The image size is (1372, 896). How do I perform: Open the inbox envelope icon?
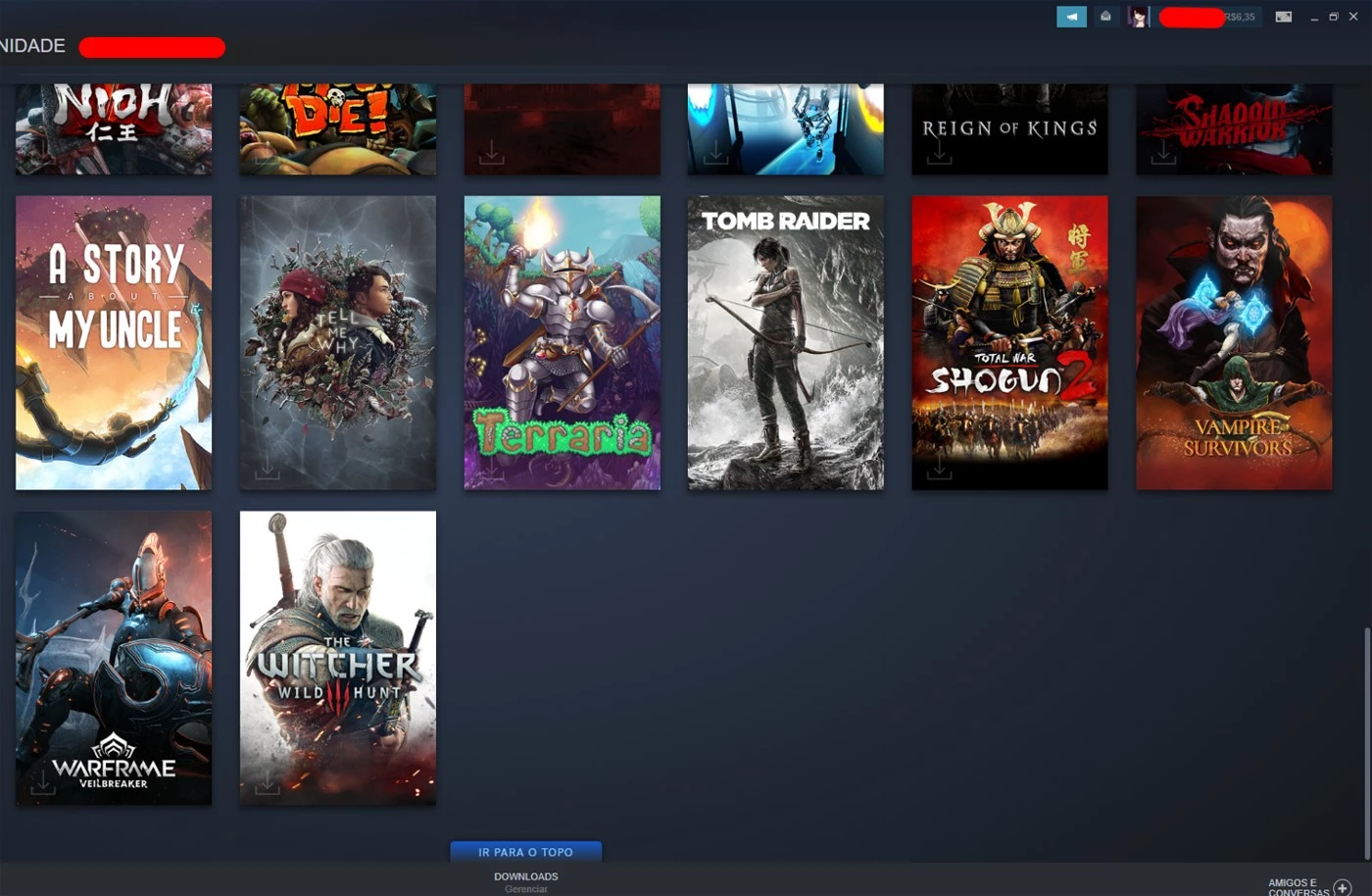click(1105, 17)
